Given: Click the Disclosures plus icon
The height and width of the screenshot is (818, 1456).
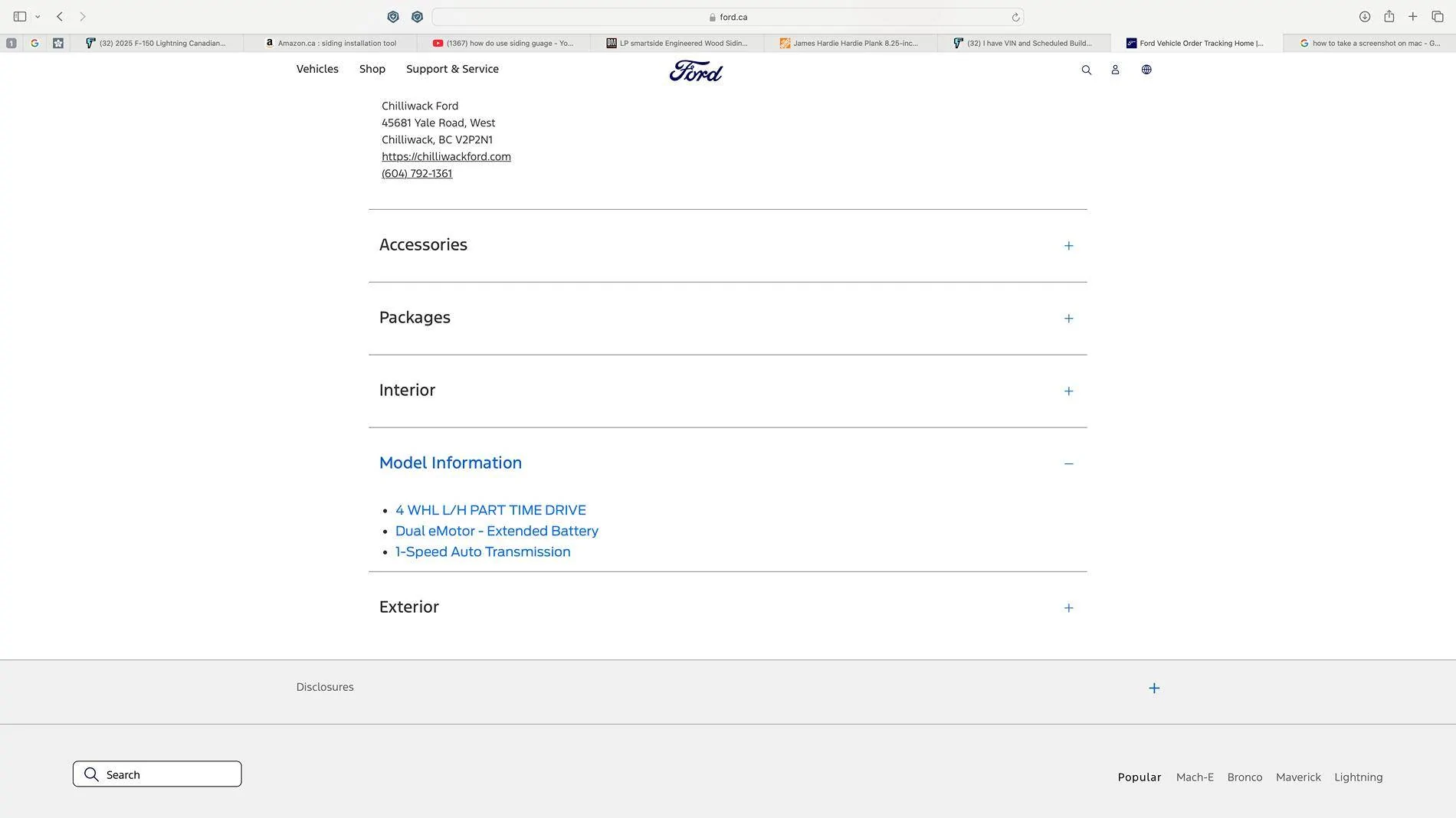Looking at the screenshot, I should click(x=1154, y=689).
